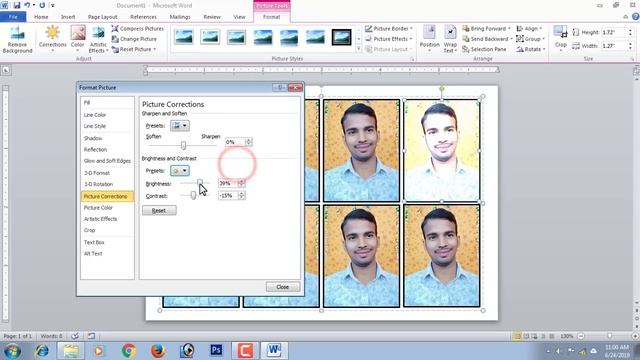
Task: Open Wrap Text options
Action: [450, 39]
